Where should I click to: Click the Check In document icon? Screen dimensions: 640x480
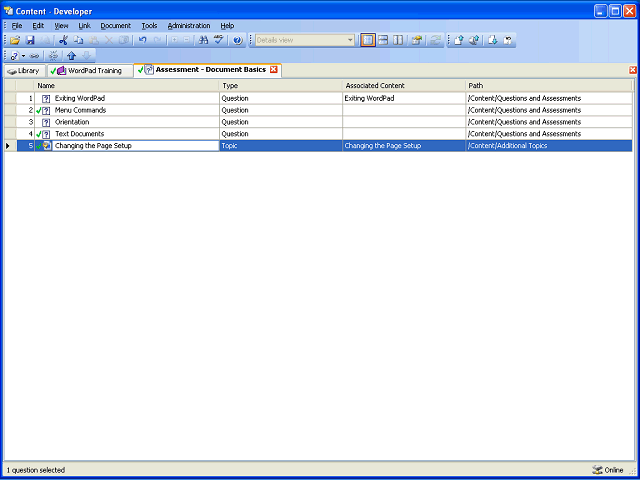tap(459, 40)
